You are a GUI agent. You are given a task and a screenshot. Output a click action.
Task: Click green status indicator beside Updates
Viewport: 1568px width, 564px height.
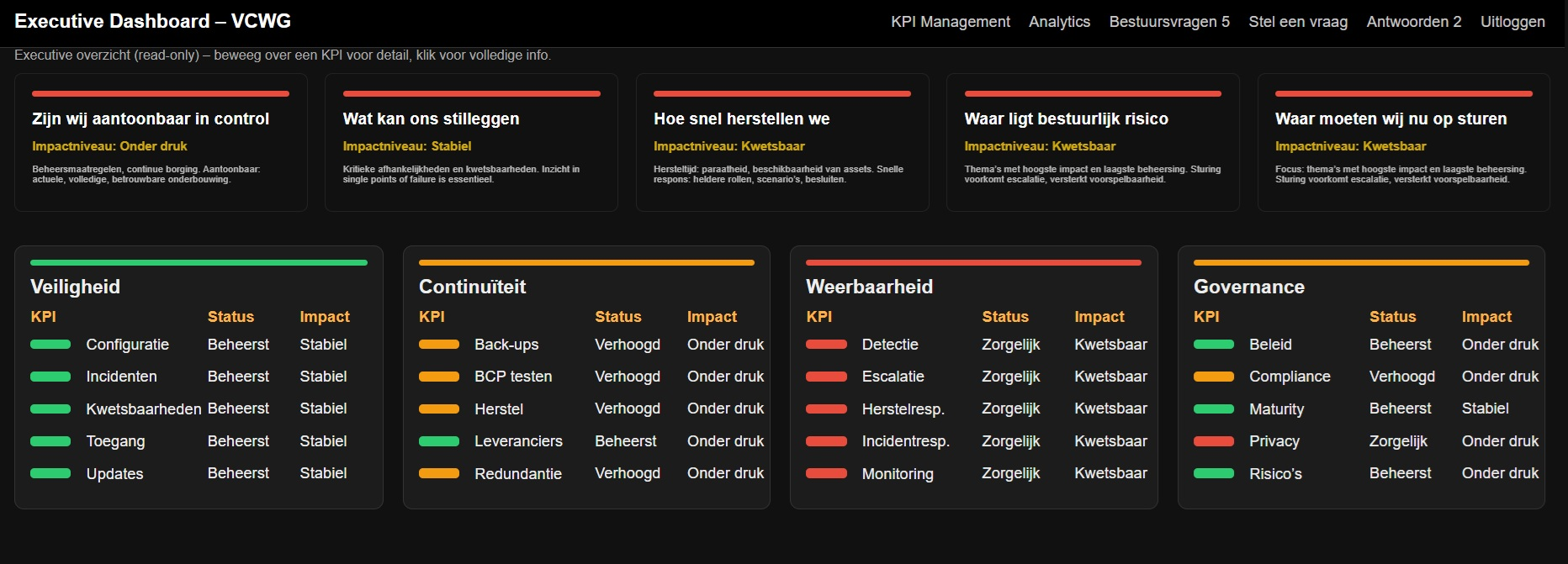point(50,473)
